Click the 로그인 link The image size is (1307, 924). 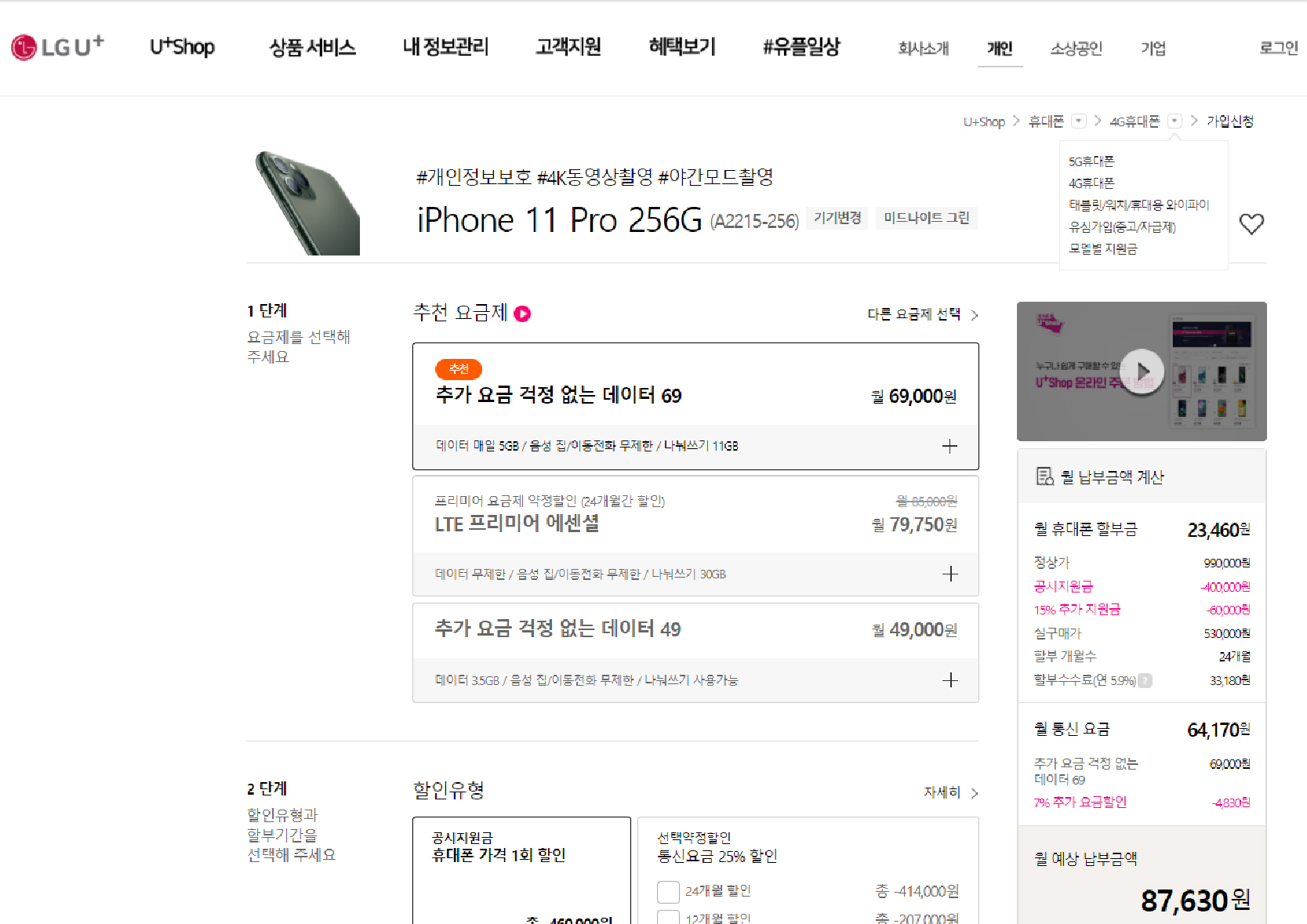coord(1279,48)
